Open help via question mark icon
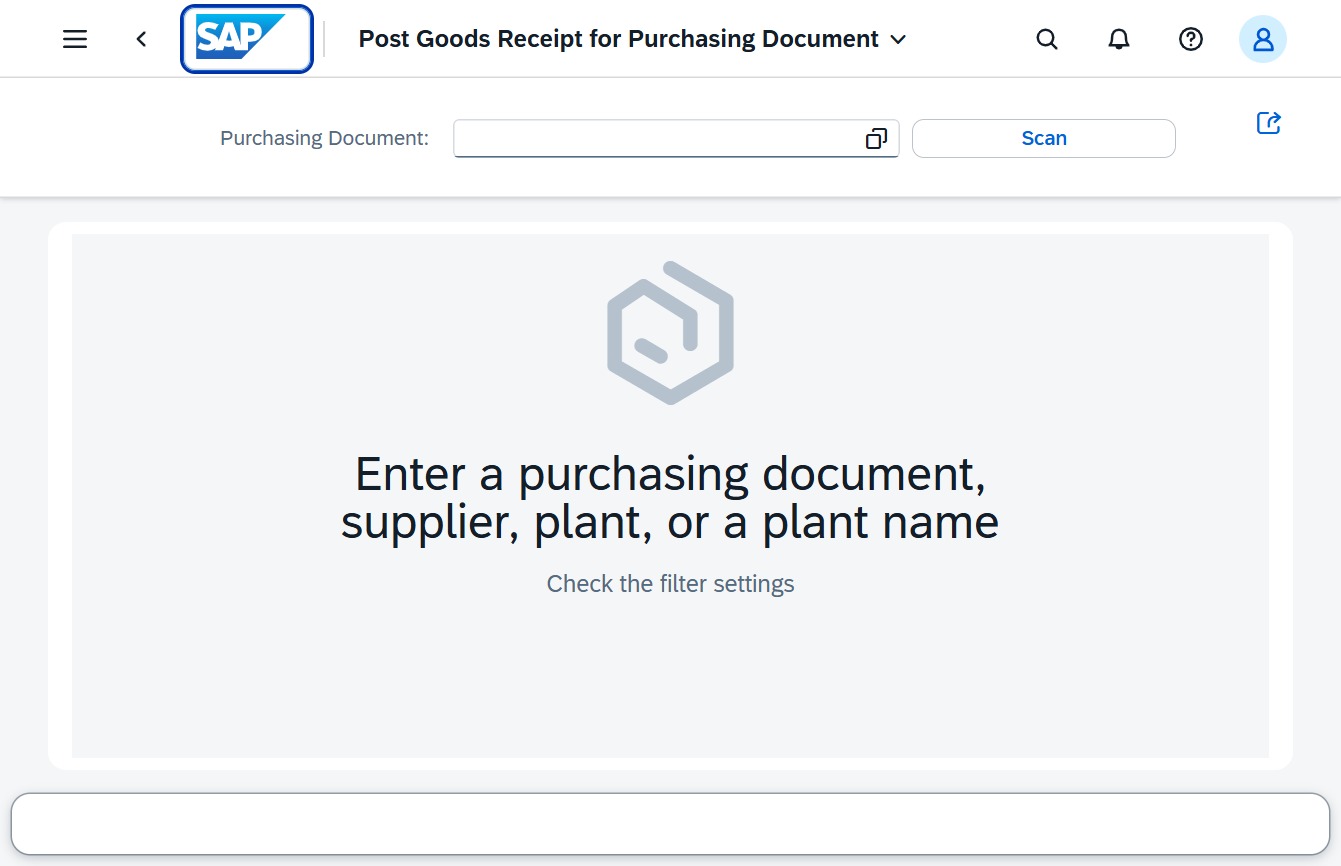Screen dimensions: 1341x866 tap(1191, 39)
